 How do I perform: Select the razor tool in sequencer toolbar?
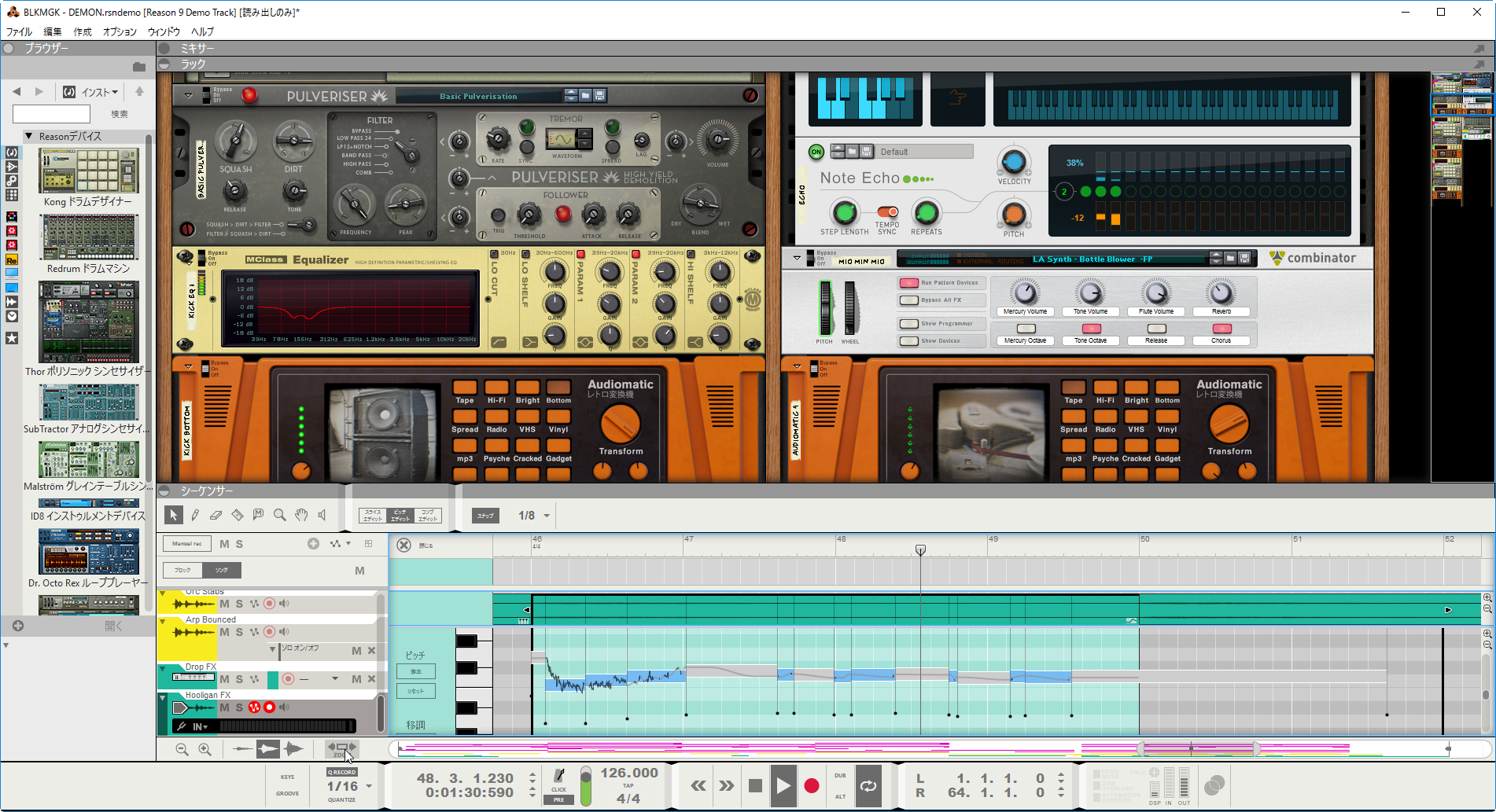[x=237, y=515]
